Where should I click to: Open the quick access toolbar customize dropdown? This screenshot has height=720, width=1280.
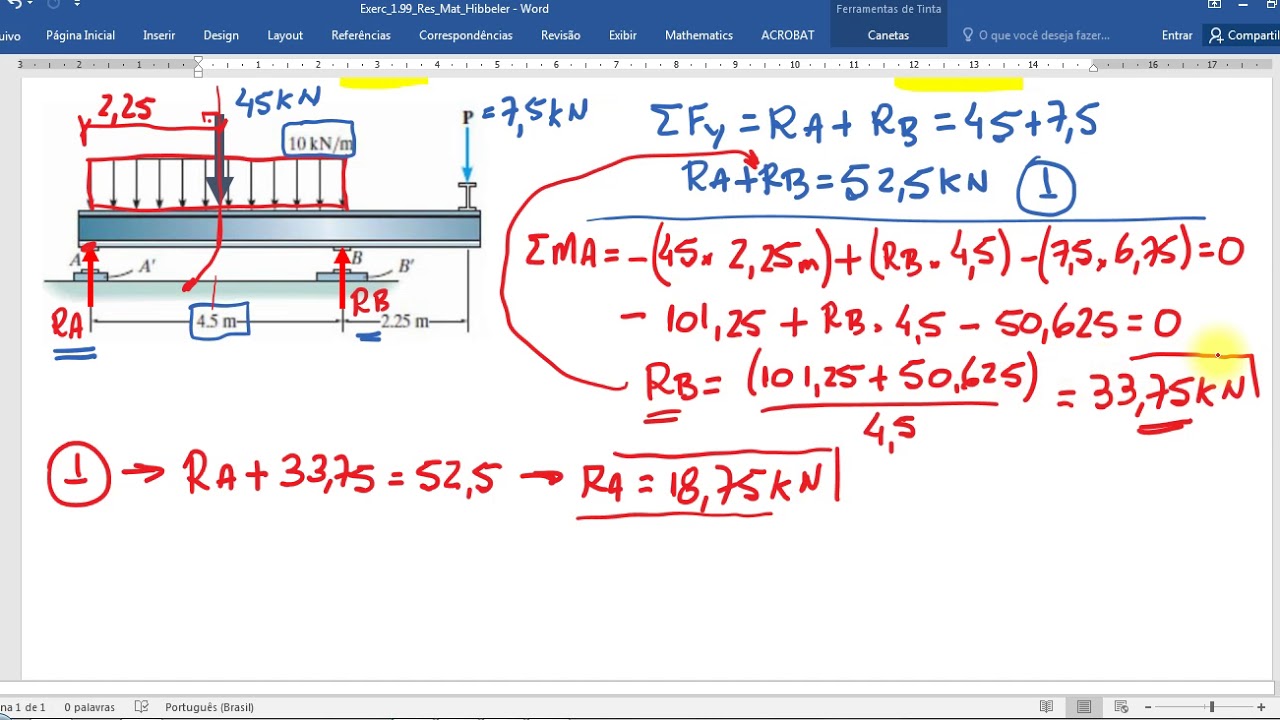(x=77, y=5)
